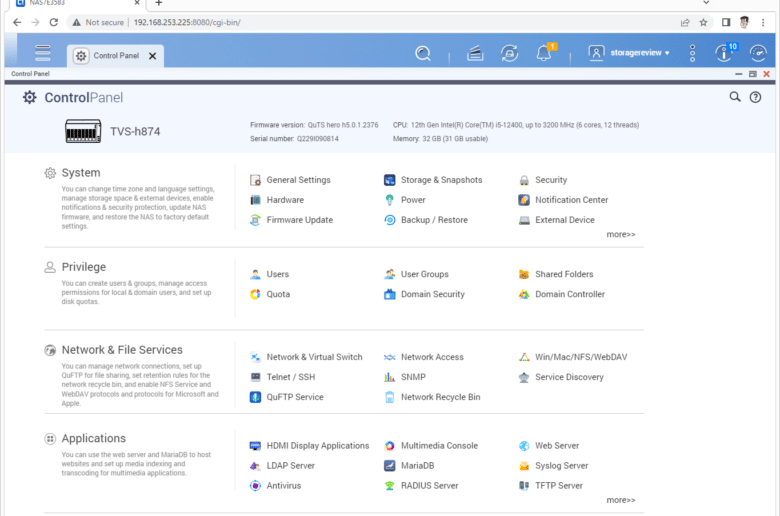The height and width of the screenshot is (516, 780).
Task: Open Service Discovery
Action: point(561,377)
